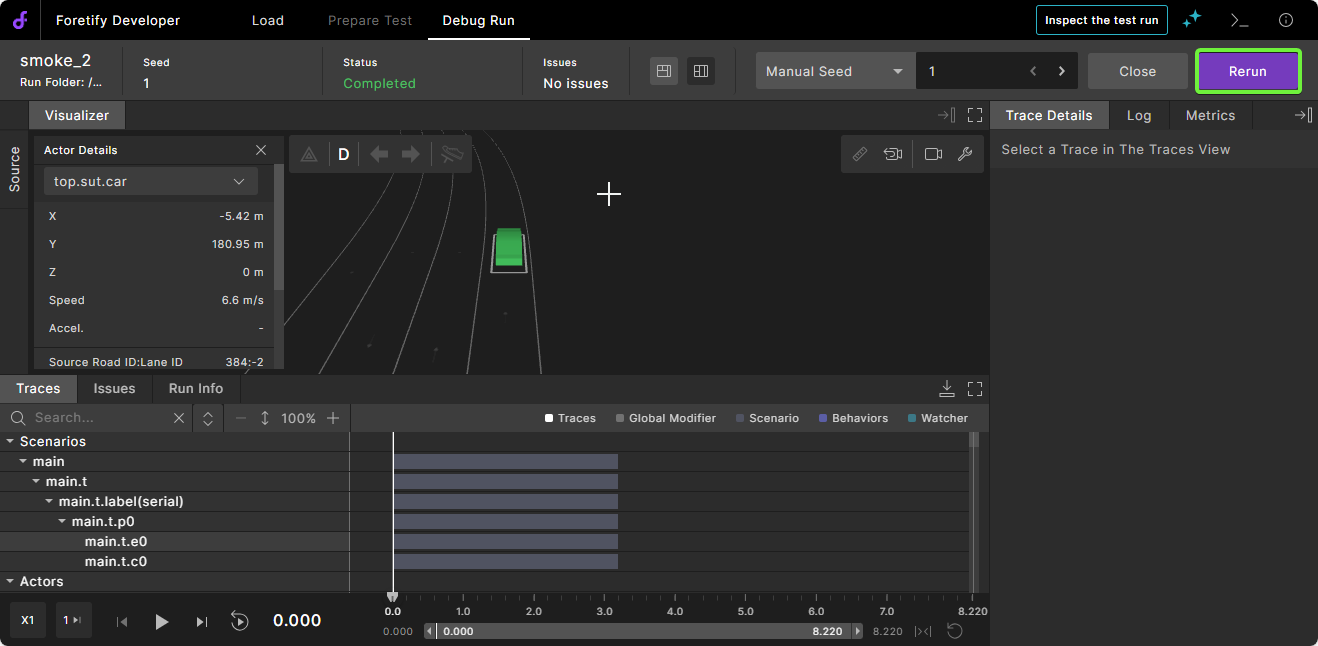1318x646 pixels.
Task: Toggle the Behaviors legend filter
Action: click(x=853, y=418)
